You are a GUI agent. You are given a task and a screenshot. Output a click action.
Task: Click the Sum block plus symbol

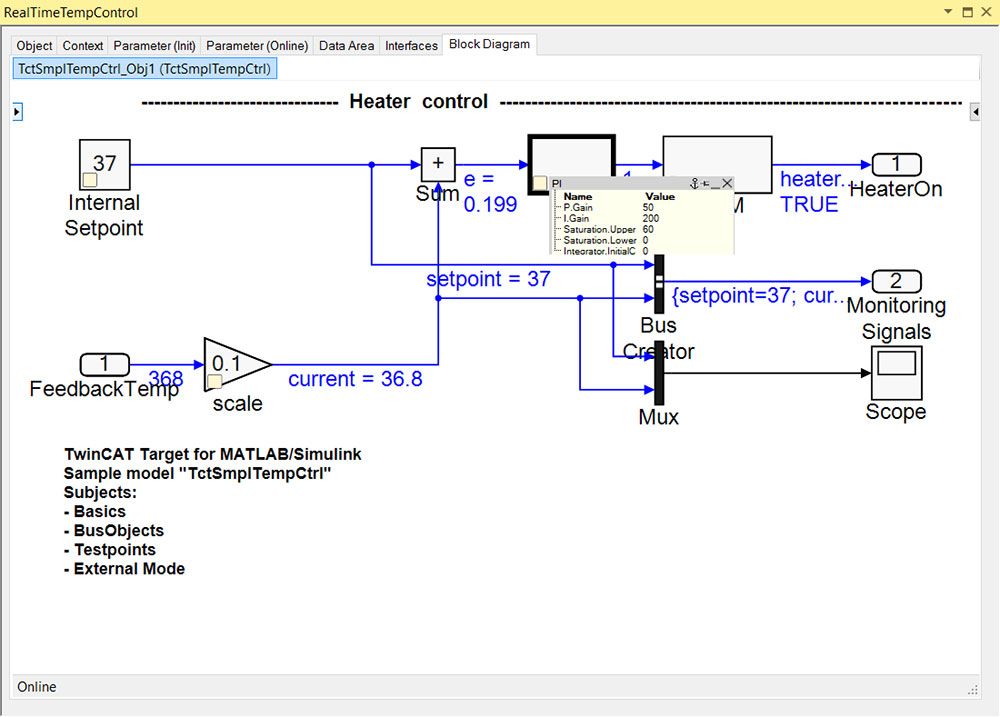point(438,164)
